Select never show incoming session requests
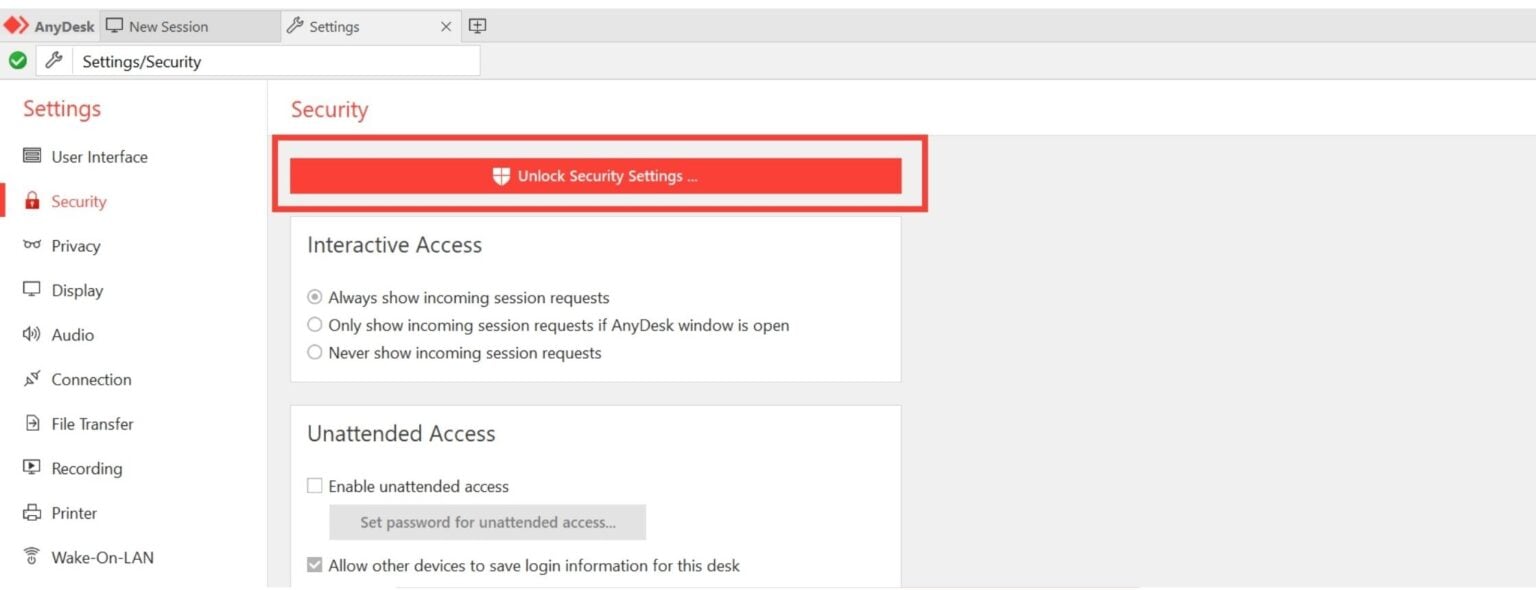The height and width of the screenshot is (590, 1536). click(x=315, y=352)
